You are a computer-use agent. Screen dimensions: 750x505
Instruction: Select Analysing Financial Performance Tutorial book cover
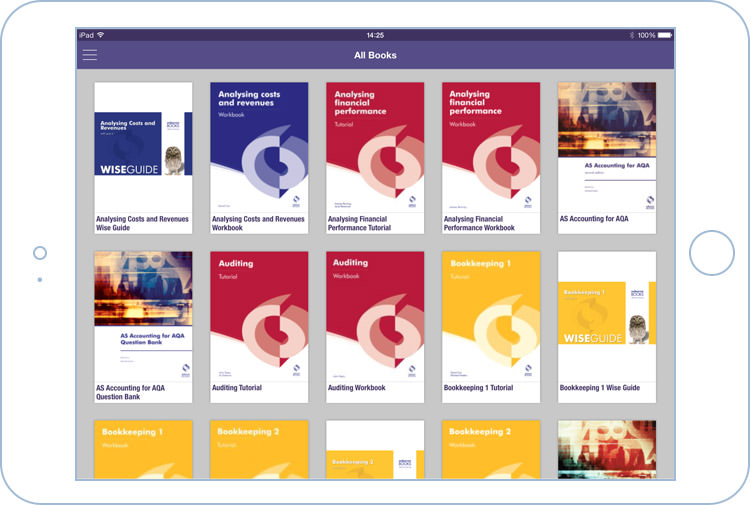(x=375, y=147)
